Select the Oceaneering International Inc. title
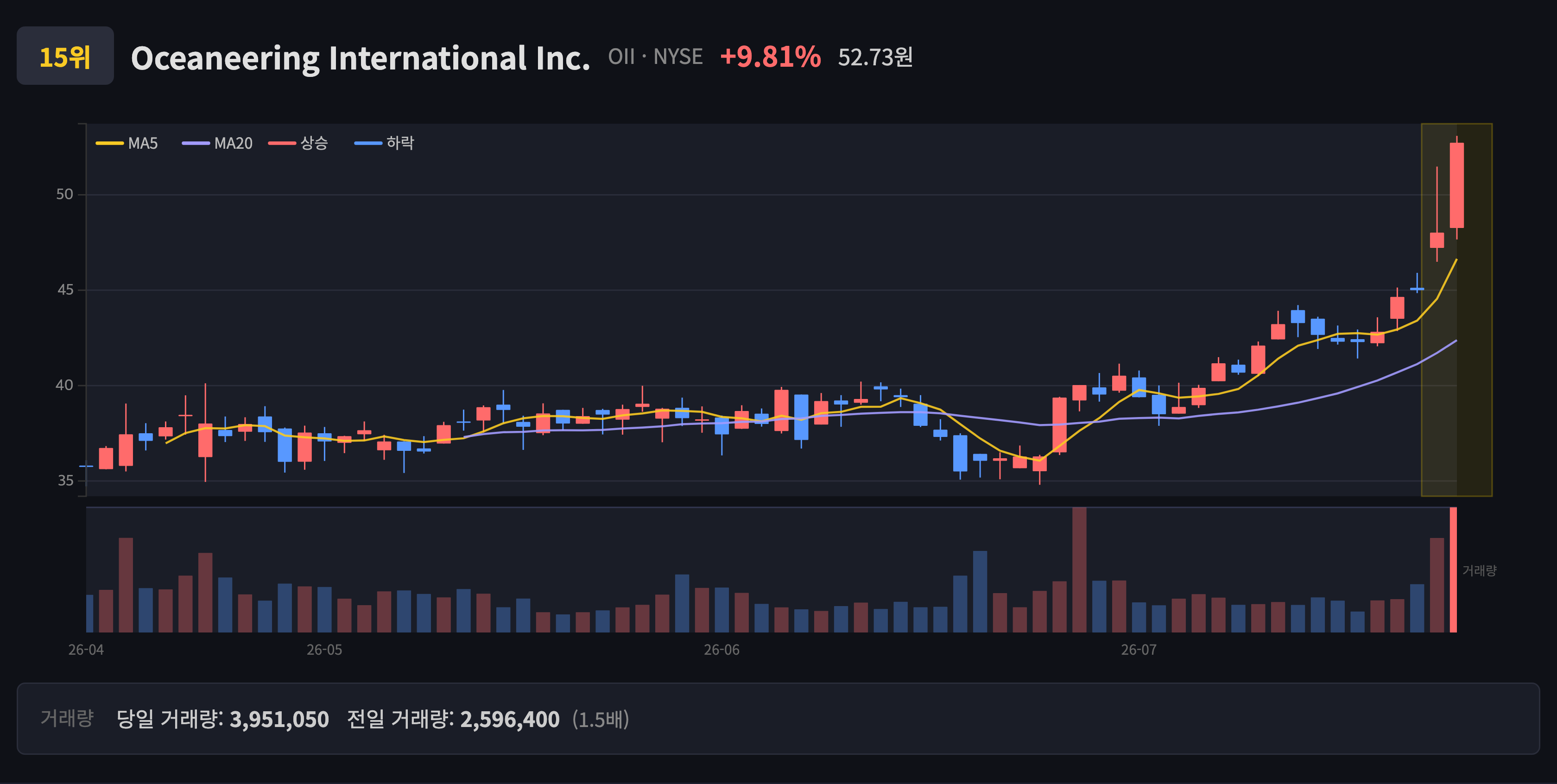1557x784 pixels. coord(360,58)
